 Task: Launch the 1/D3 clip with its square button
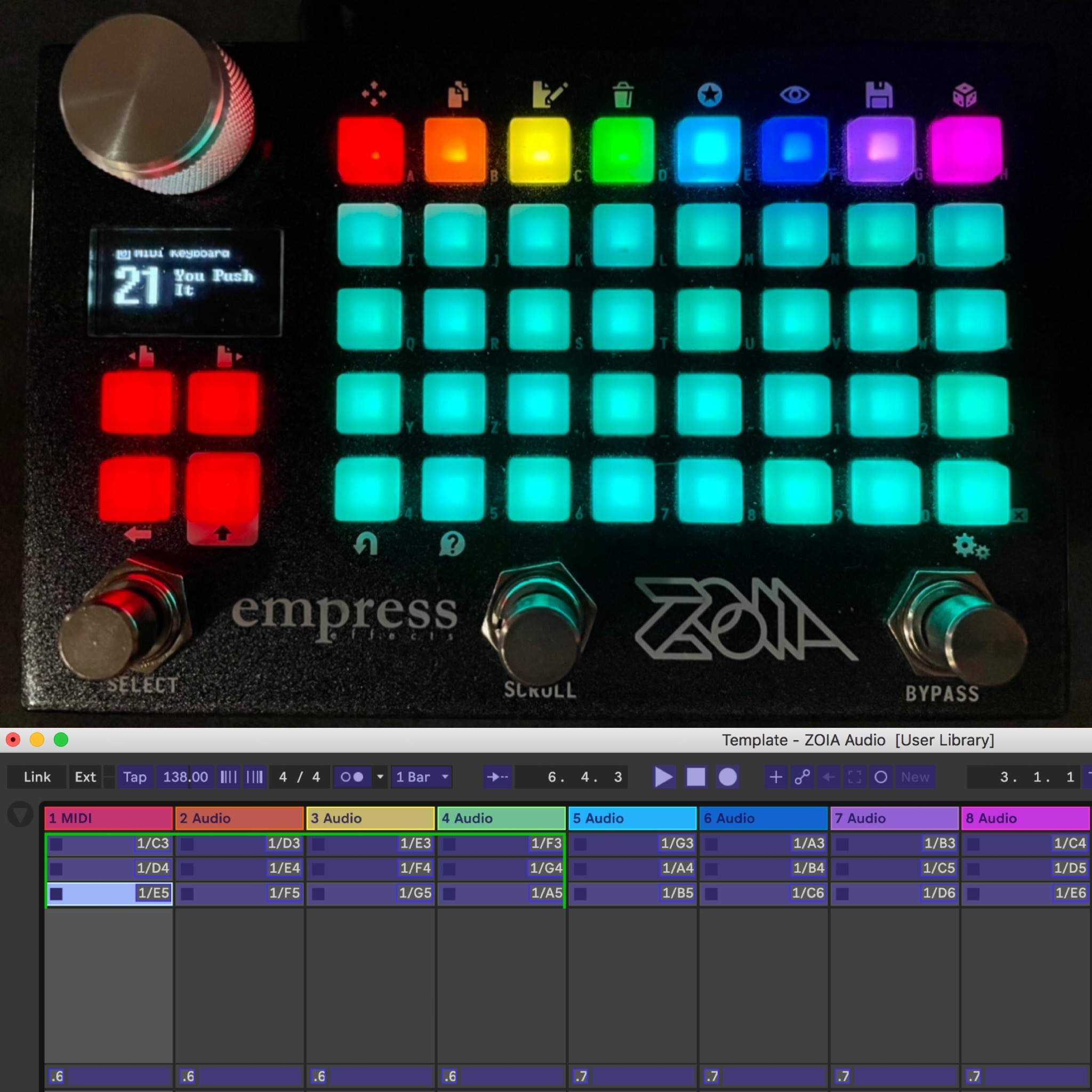pos(187,844)
